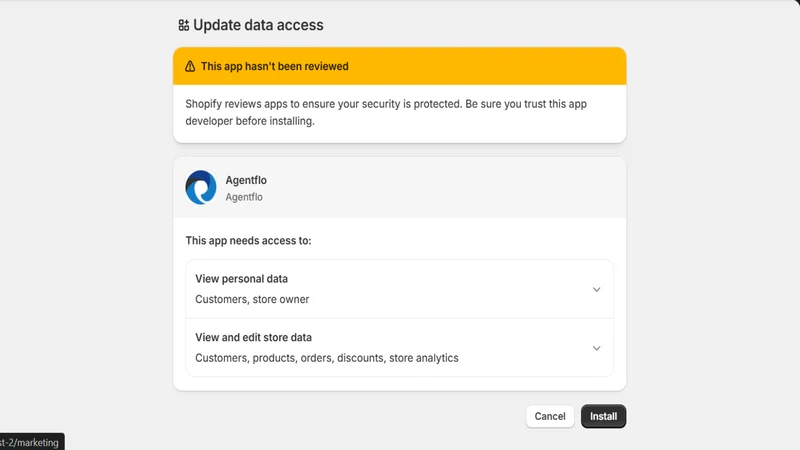Open the View and edit store data row
Viewport: 800px width, 450px height.
tap(399, 347)
